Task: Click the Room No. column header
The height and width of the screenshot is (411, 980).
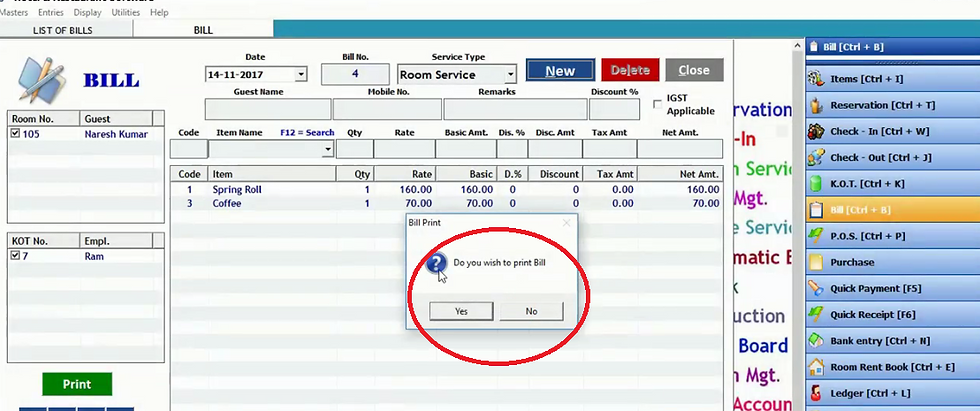Action: 43,119
